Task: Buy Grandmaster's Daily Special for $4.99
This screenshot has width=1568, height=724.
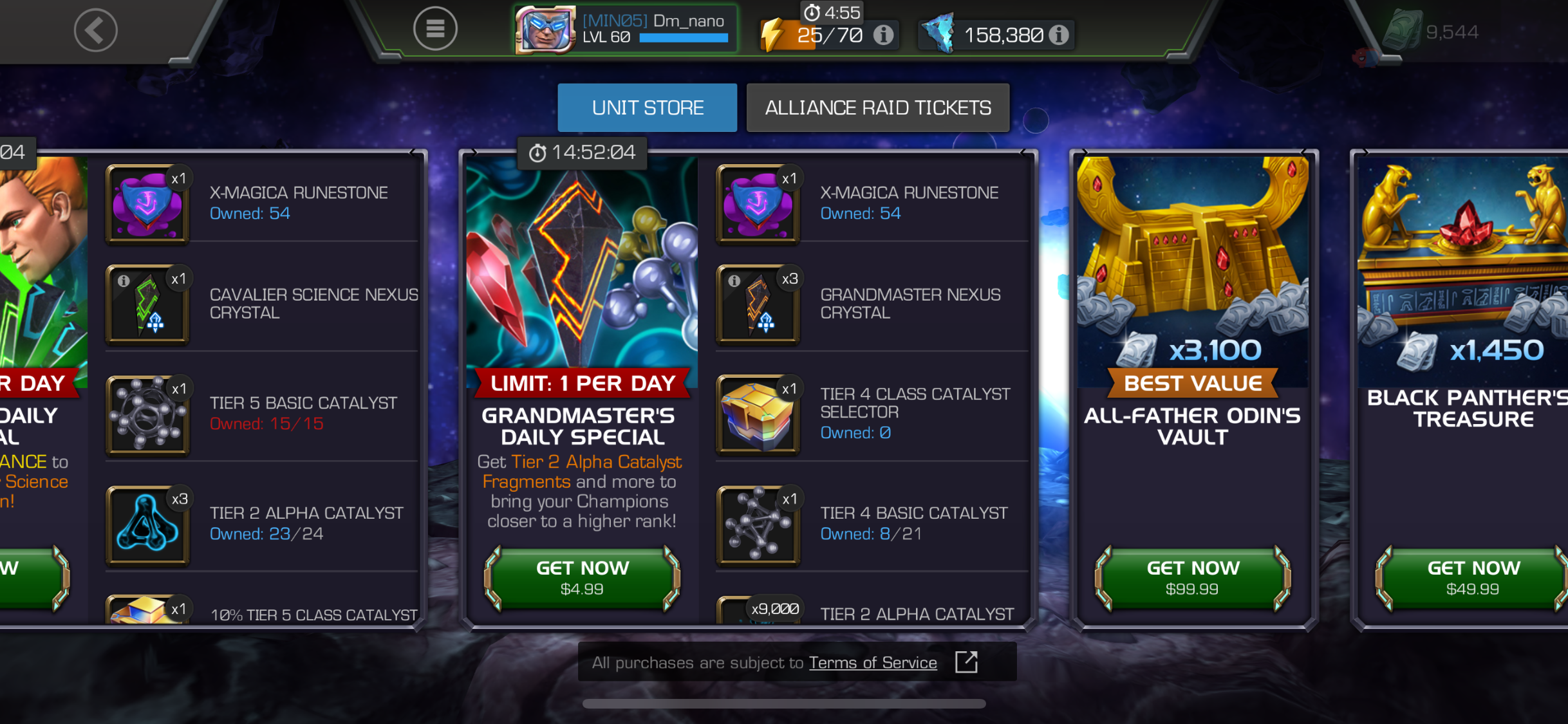Action: pyautogui.click(x=582, y=577)
